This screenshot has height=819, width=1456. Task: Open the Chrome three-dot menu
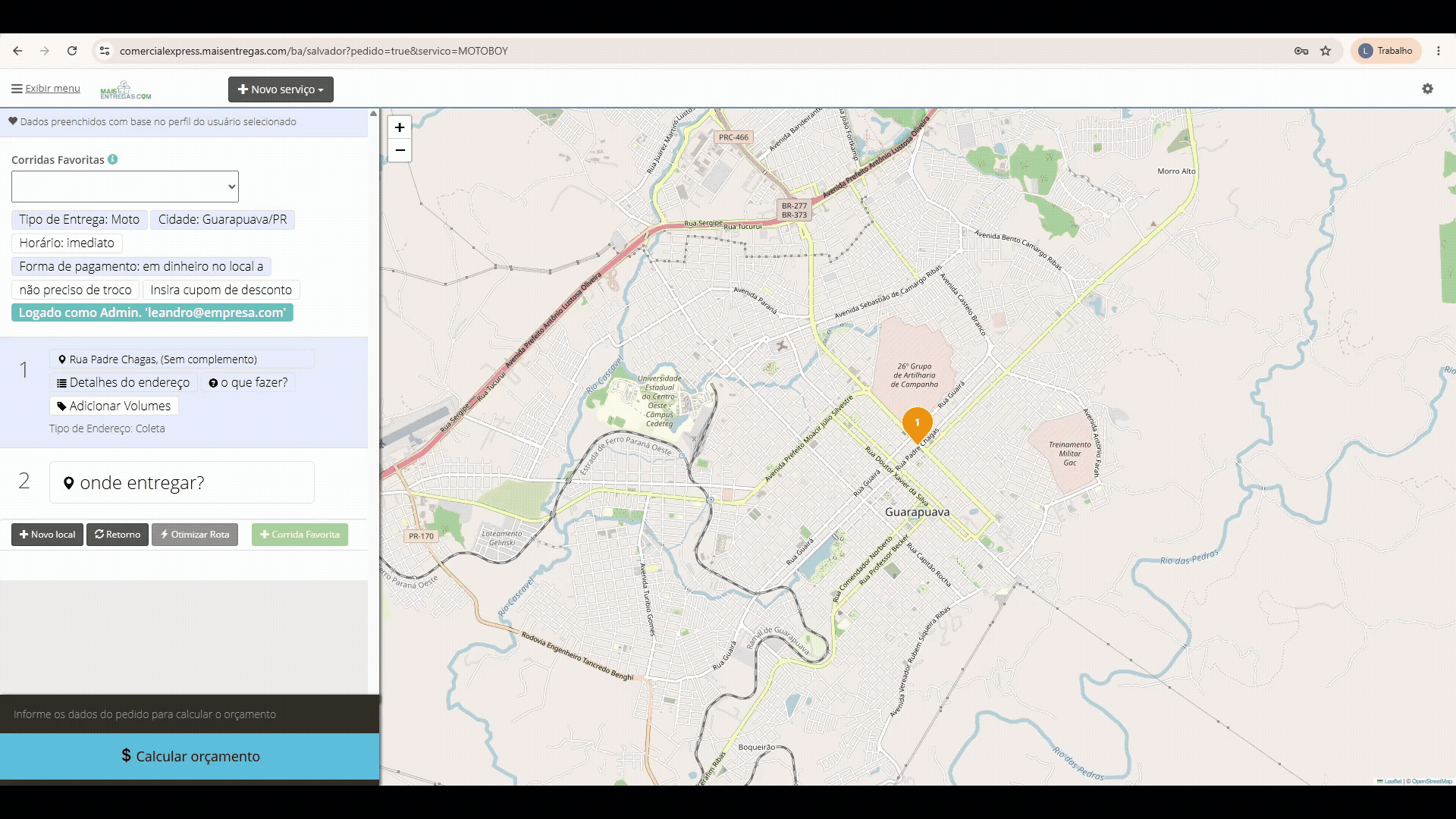[1439, 51]
